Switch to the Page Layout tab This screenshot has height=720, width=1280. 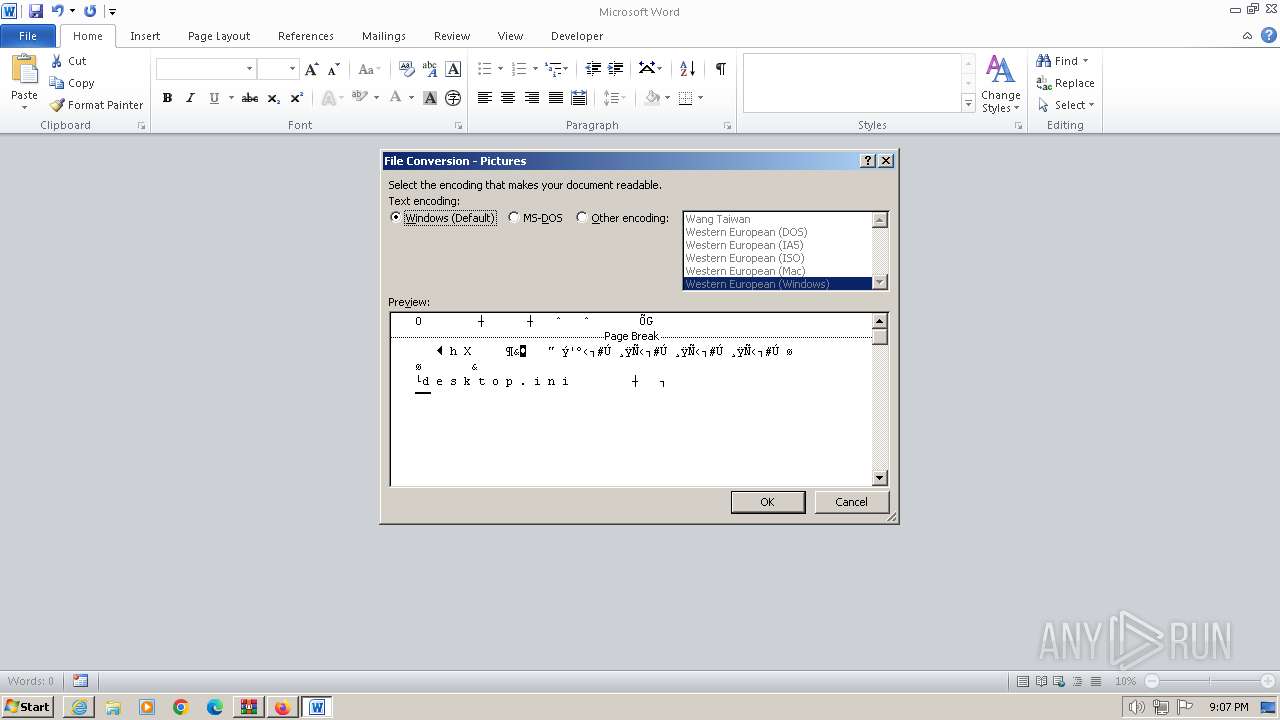[219, 36]
